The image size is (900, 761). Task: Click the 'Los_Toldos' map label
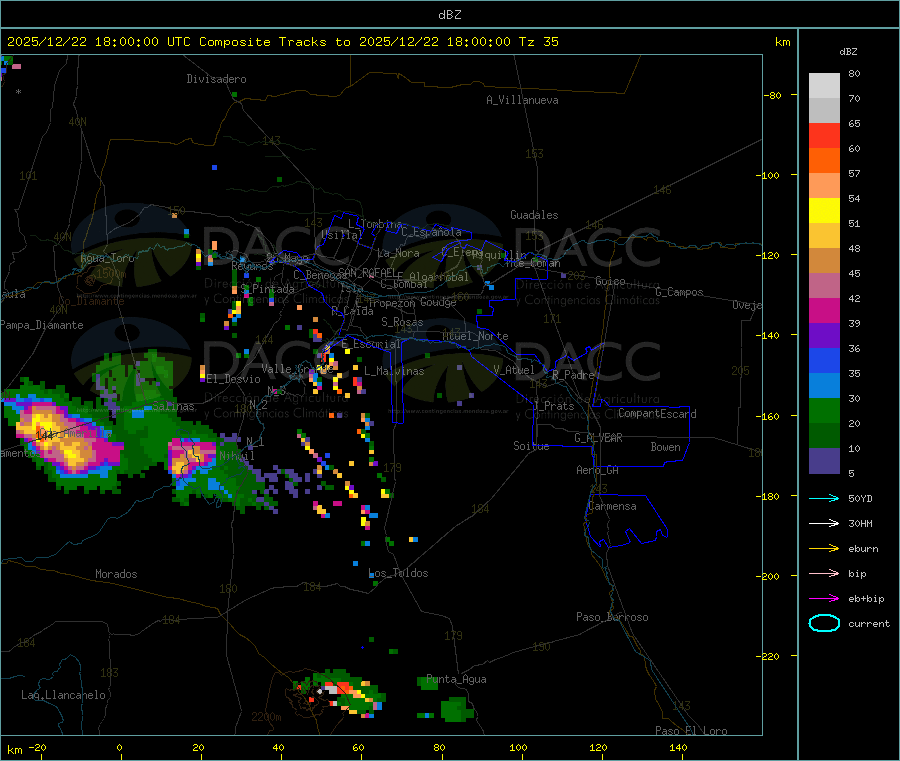coord(398,573)
